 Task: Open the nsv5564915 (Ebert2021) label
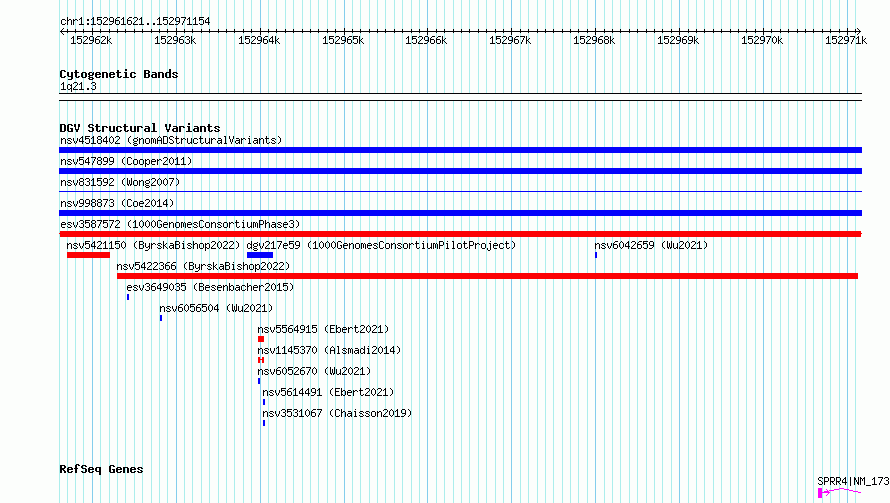tap(323, 329)
